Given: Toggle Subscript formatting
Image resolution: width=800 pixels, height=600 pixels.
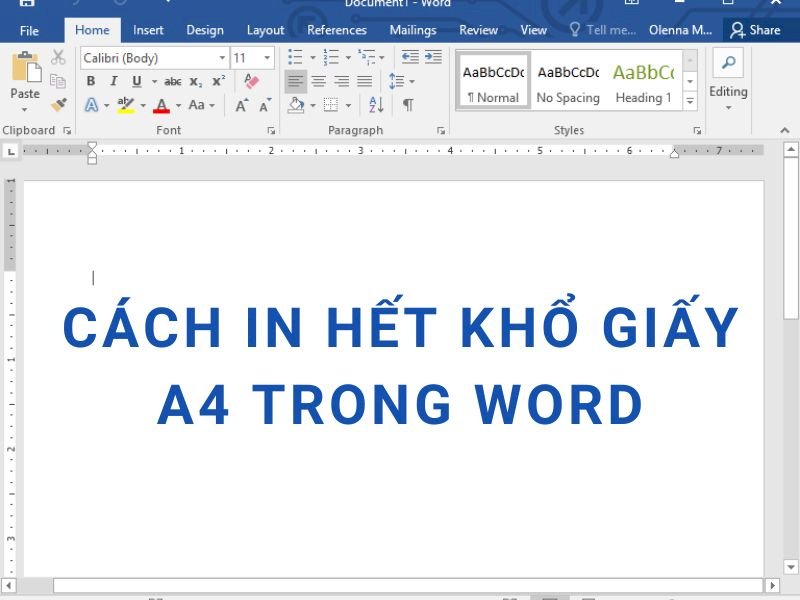Looking at the screenshot, I should (x=196, y=82).
